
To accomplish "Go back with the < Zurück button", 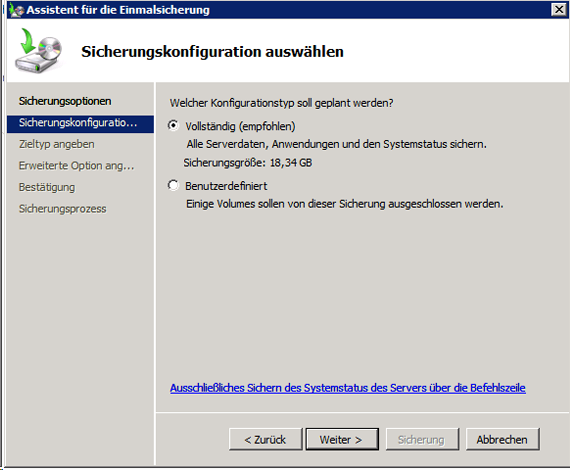I will [265, 439].
